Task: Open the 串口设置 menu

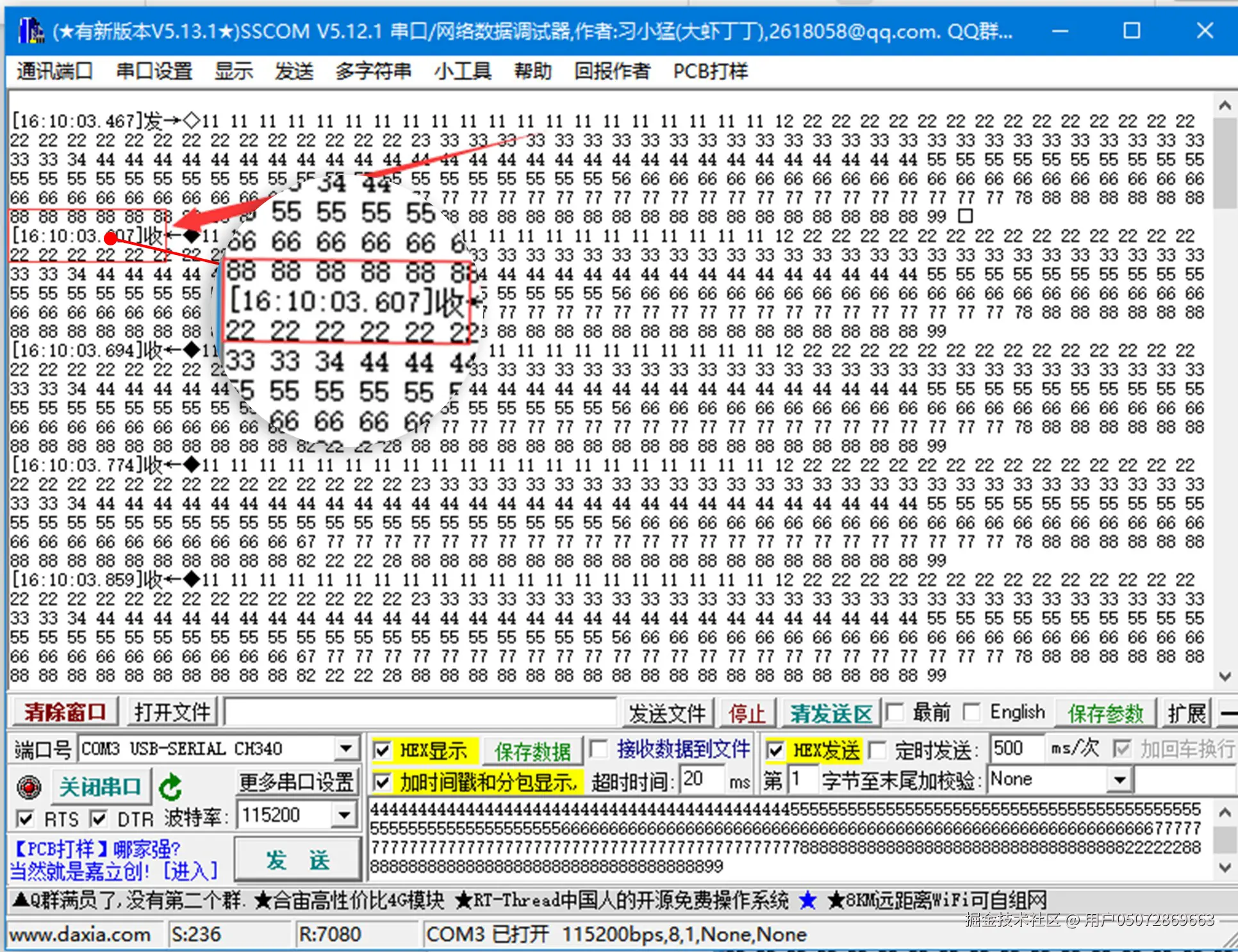Action: click(x=154, y=71)
